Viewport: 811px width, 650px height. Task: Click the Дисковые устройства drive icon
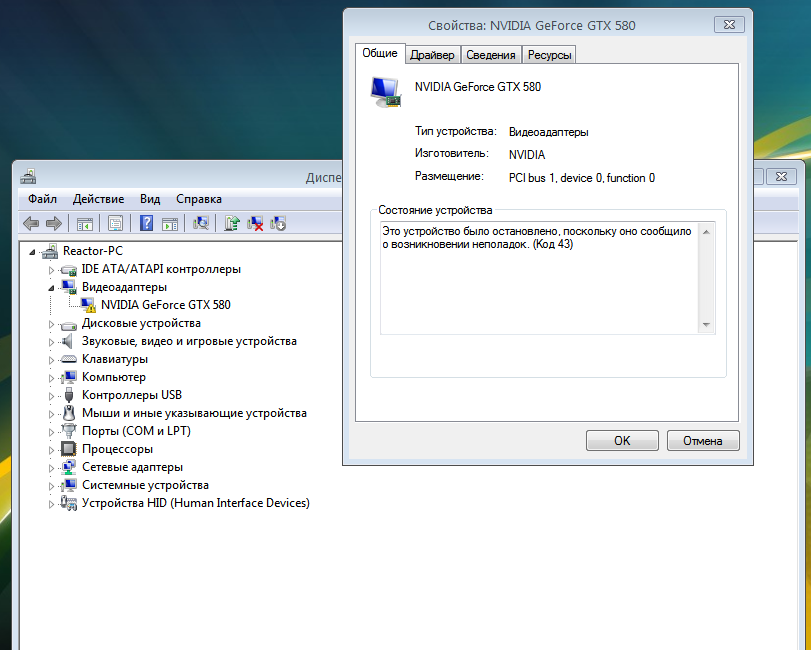[x=68, y=325]
